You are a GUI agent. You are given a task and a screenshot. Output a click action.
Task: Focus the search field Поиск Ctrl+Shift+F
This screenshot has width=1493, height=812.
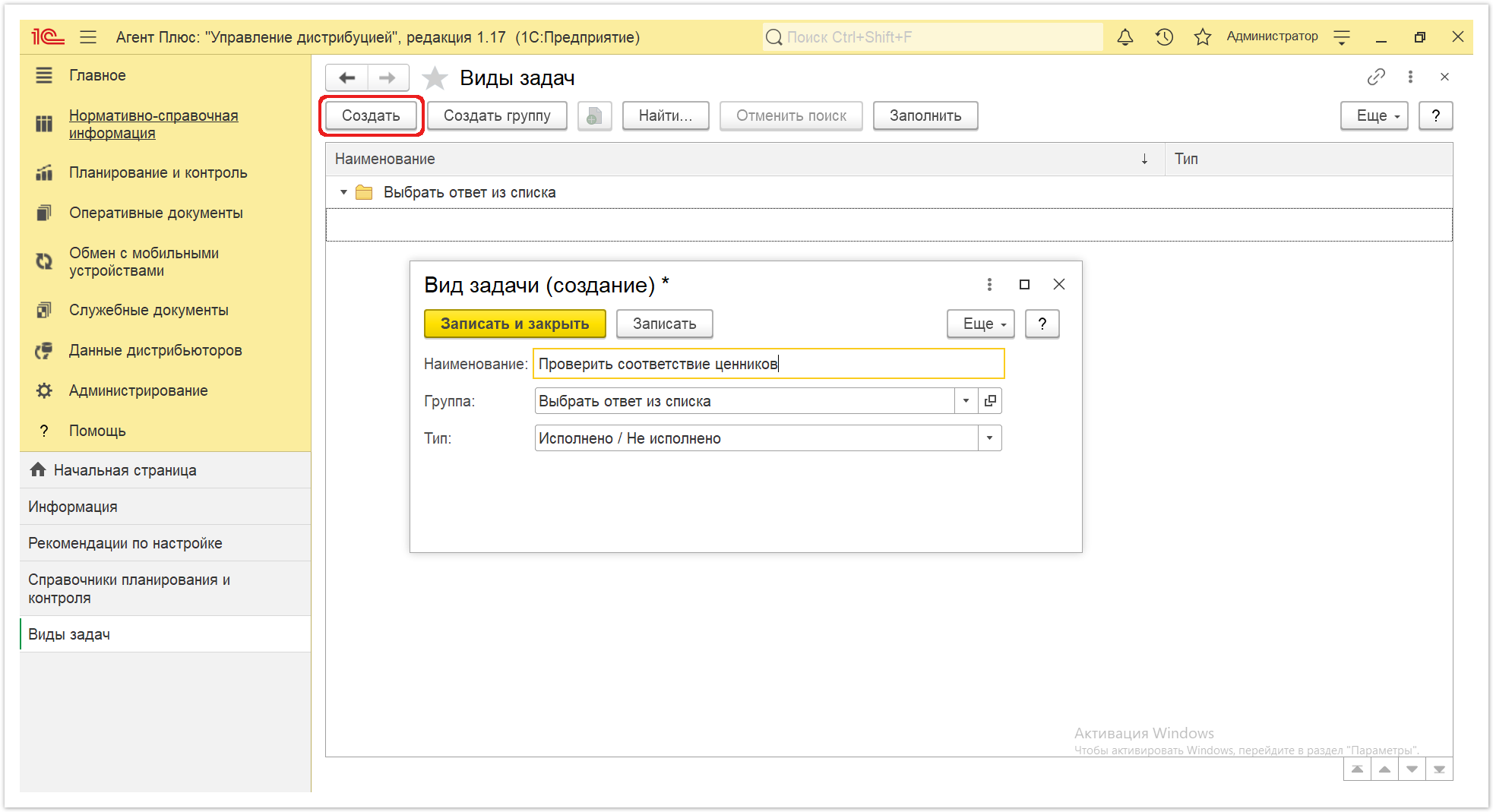click(x=933, y=37)
